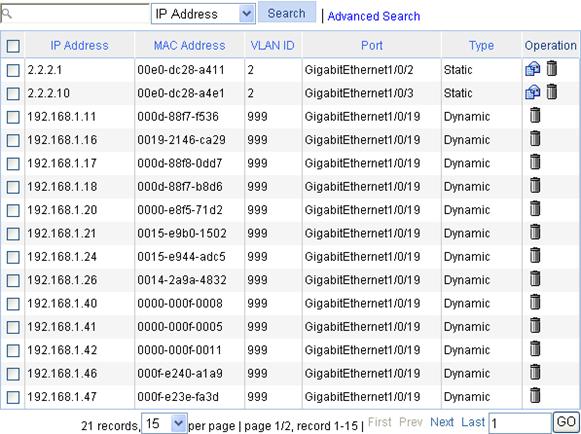This screenshot has width=581, height=434.
Task: Click the page number input field
Action: 519,423
